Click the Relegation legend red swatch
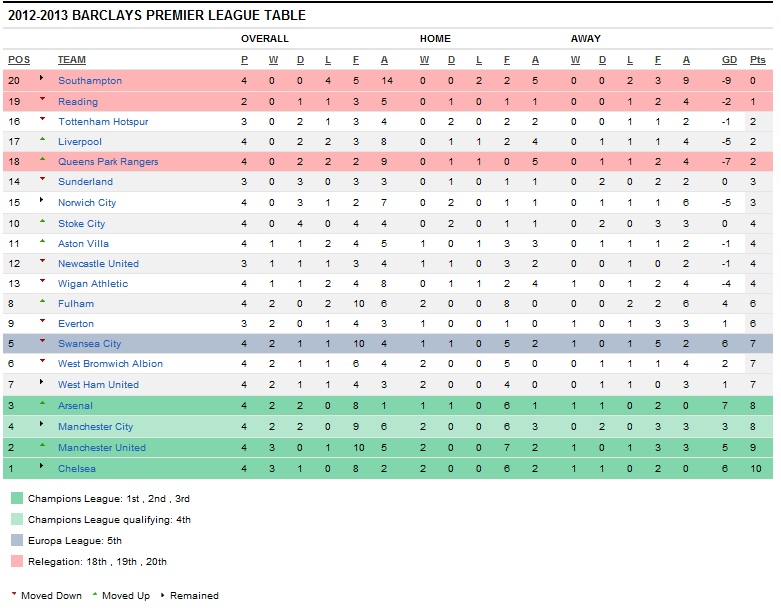Screen dimensions: 781x612 (x=16, y=562)
